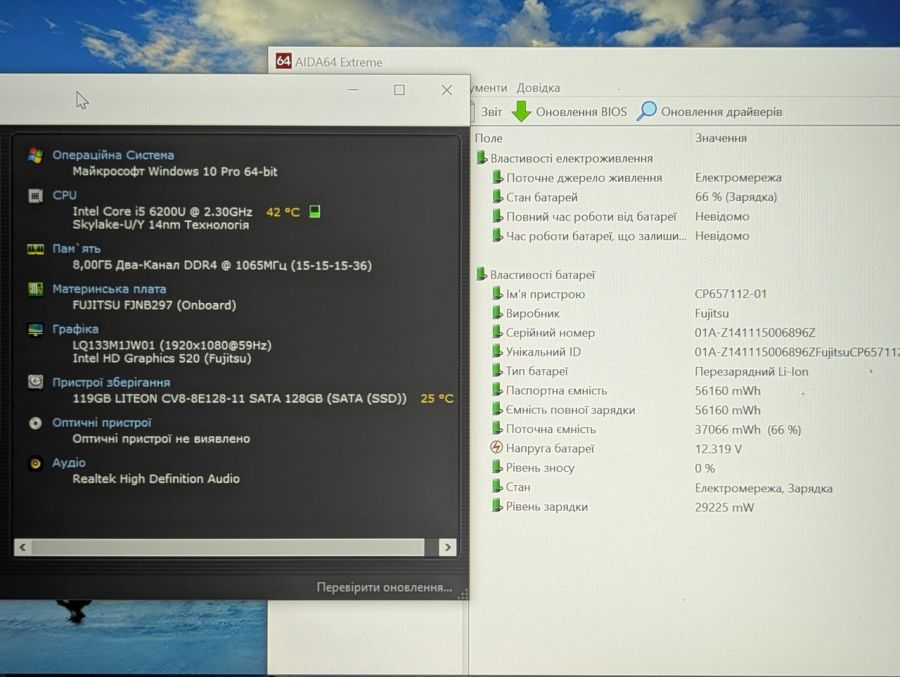Click the 42 °C CPU temperature
900x677 pixels.
point(282,212)
